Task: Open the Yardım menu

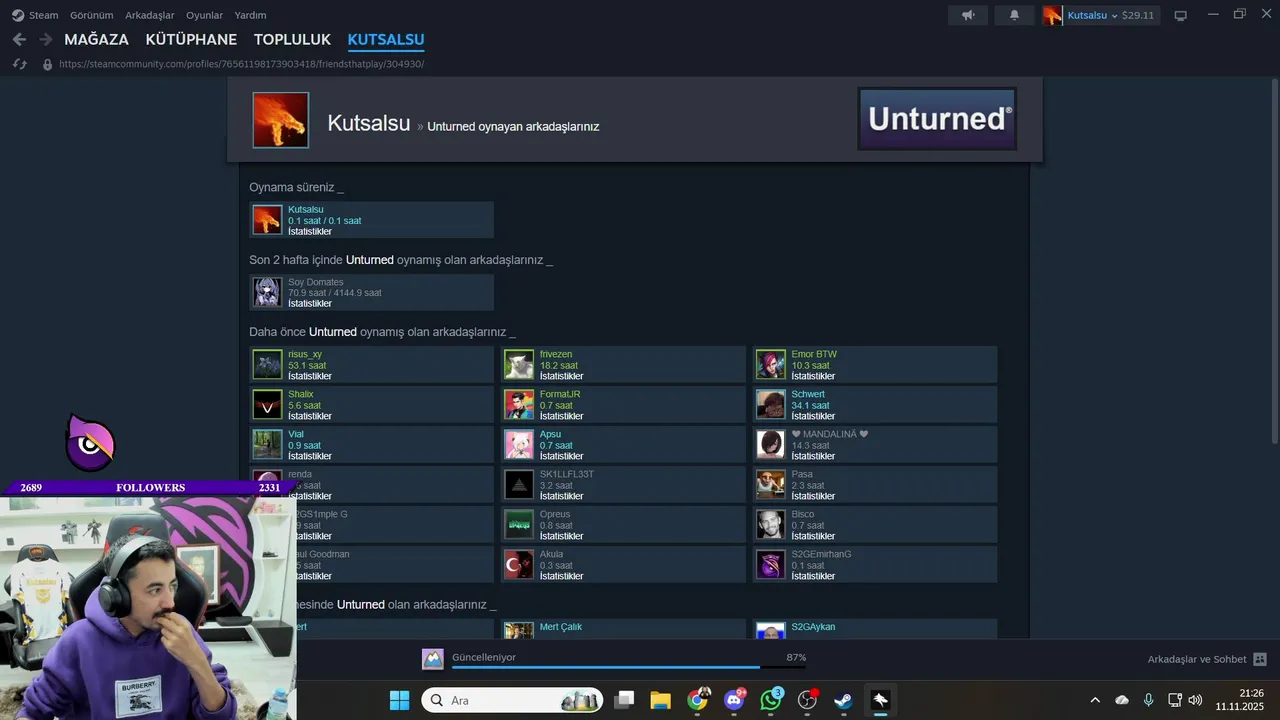Action: click(x=250, y=15)
